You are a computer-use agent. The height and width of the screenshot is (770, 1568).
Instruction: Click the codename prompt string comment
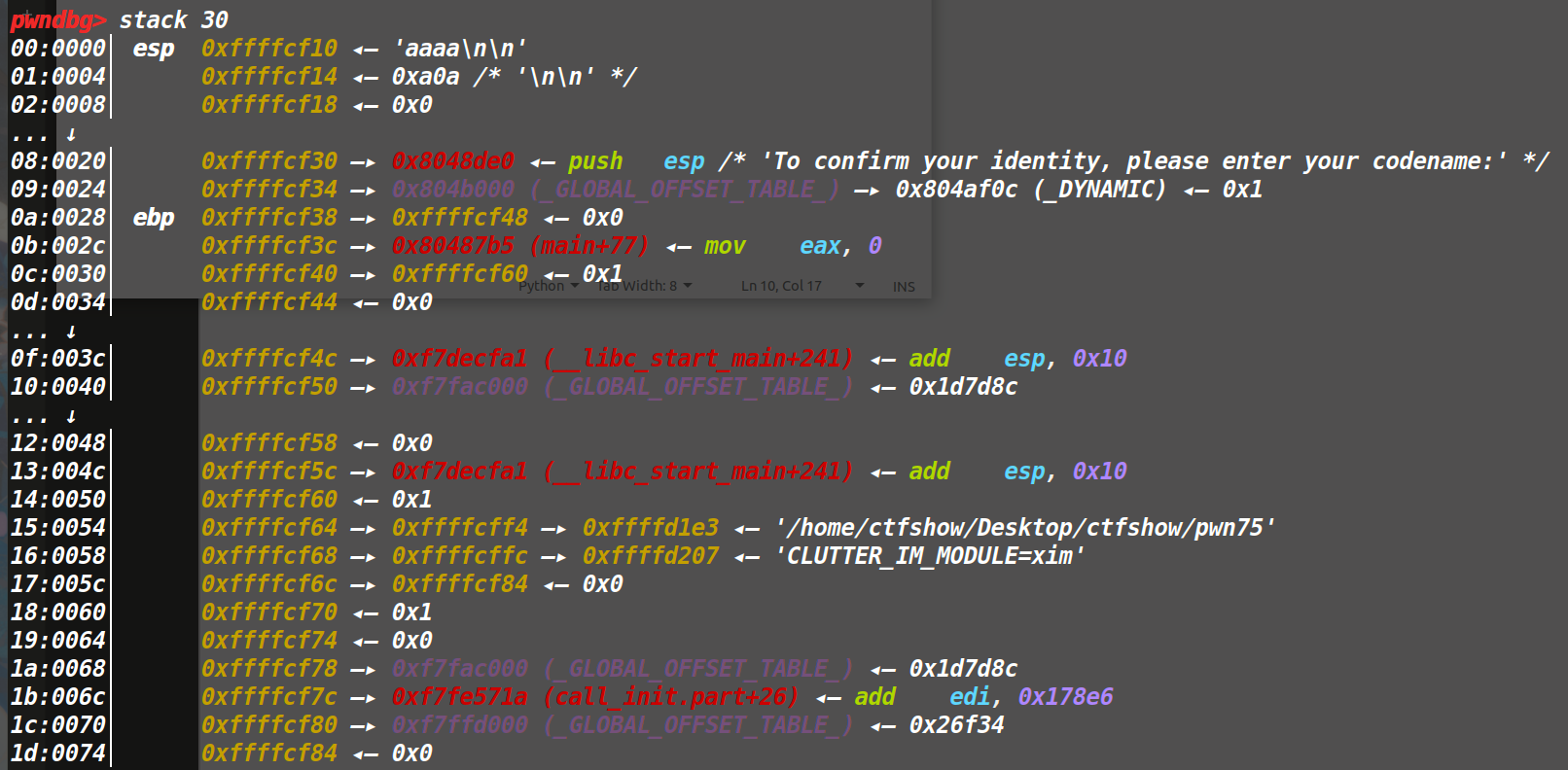click(1134, 161)
